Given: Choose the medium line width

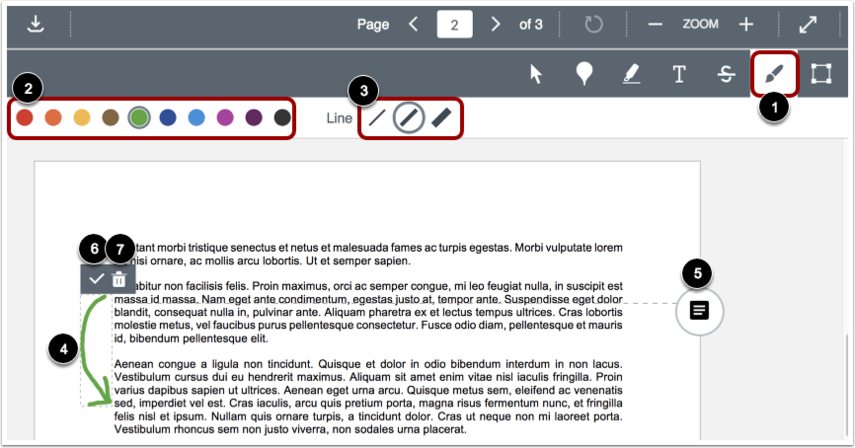Looking at the screenshot, I should [408, 118].
